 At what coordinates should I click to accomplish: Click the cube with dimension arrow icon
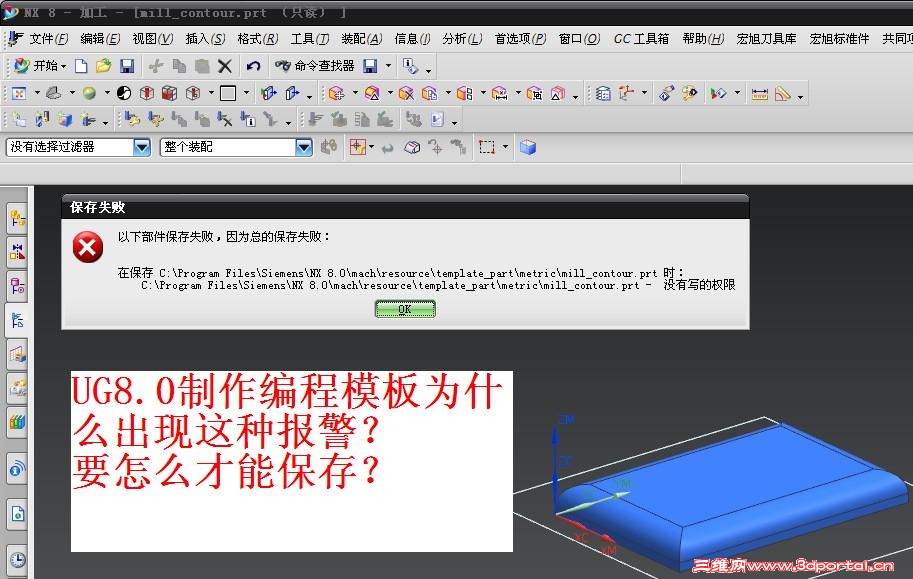pos(500,93)
